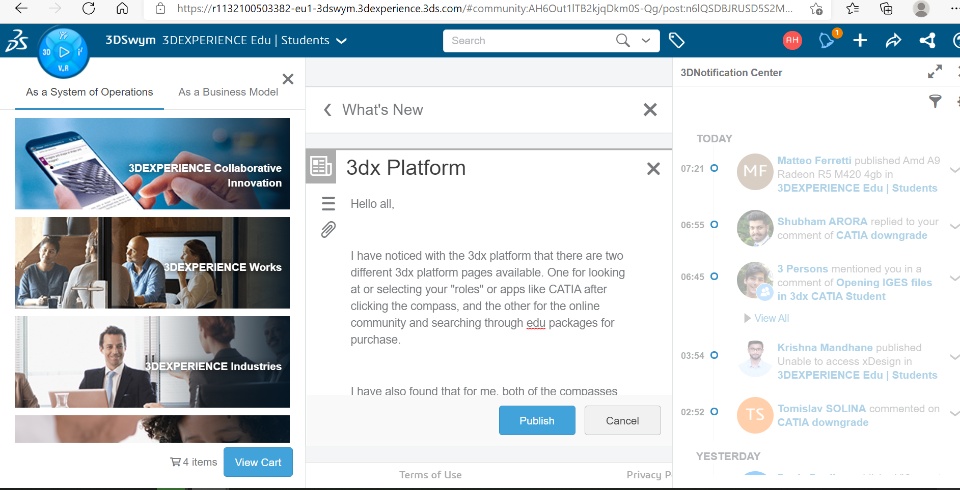The width and height of the screenshot is (960, 490).
Task: Click Matteo Ferretti MF avatar
Action: point(755,172)
